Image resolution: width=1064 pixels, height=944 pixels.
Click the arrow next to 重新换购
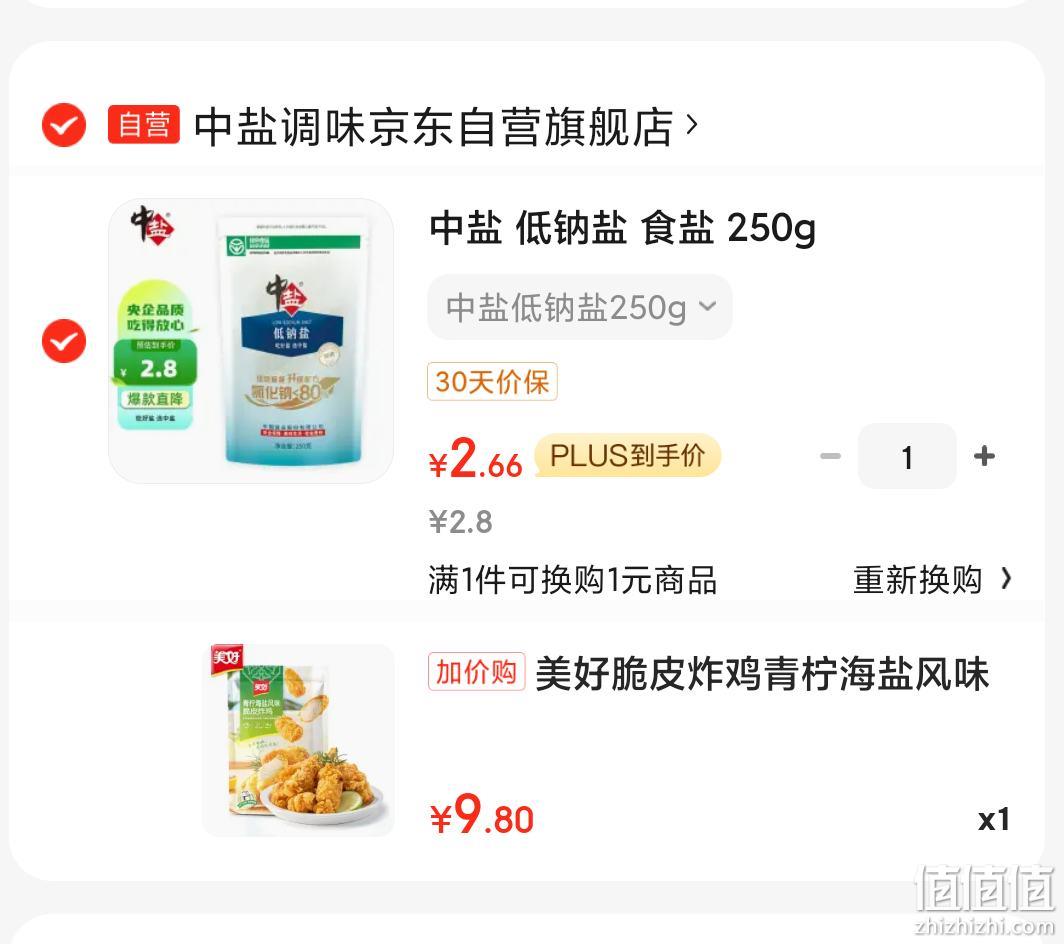(x=1006, y=579)
